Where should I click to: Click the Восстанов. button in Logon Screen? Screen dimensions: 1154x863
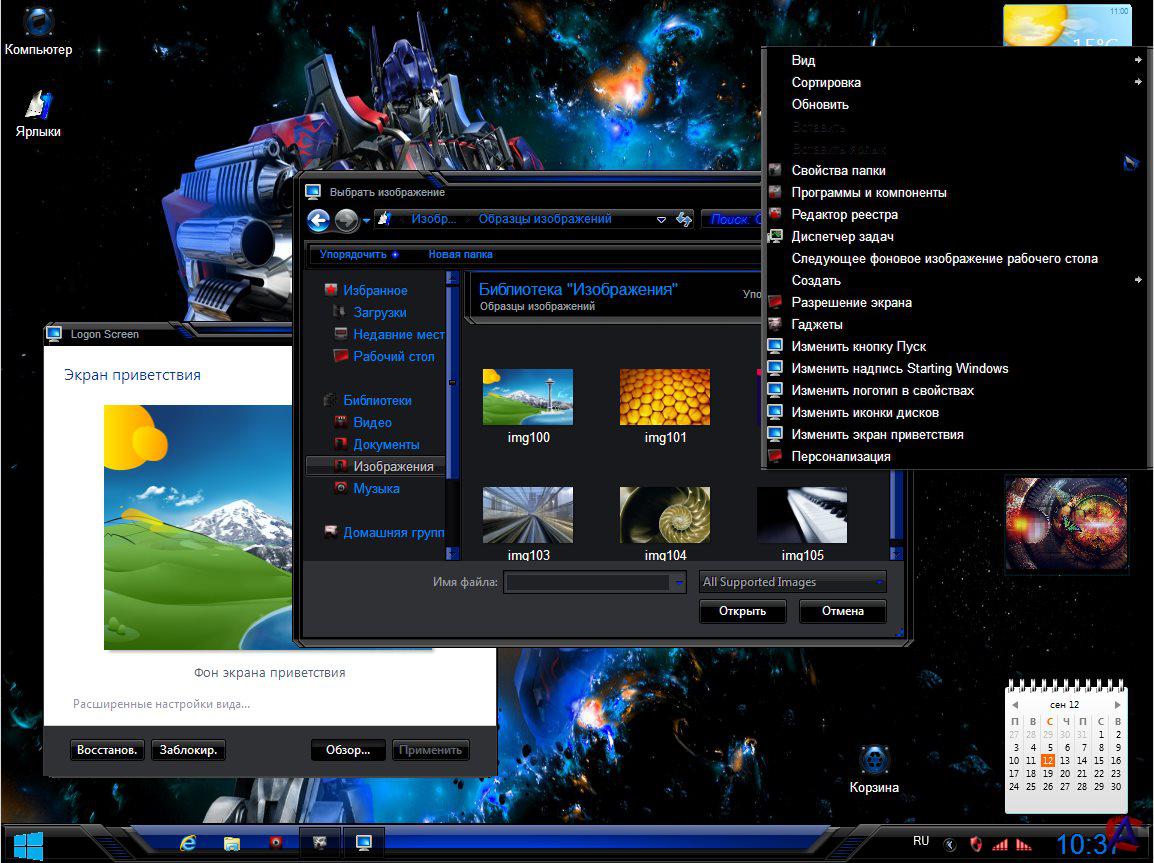107,750
